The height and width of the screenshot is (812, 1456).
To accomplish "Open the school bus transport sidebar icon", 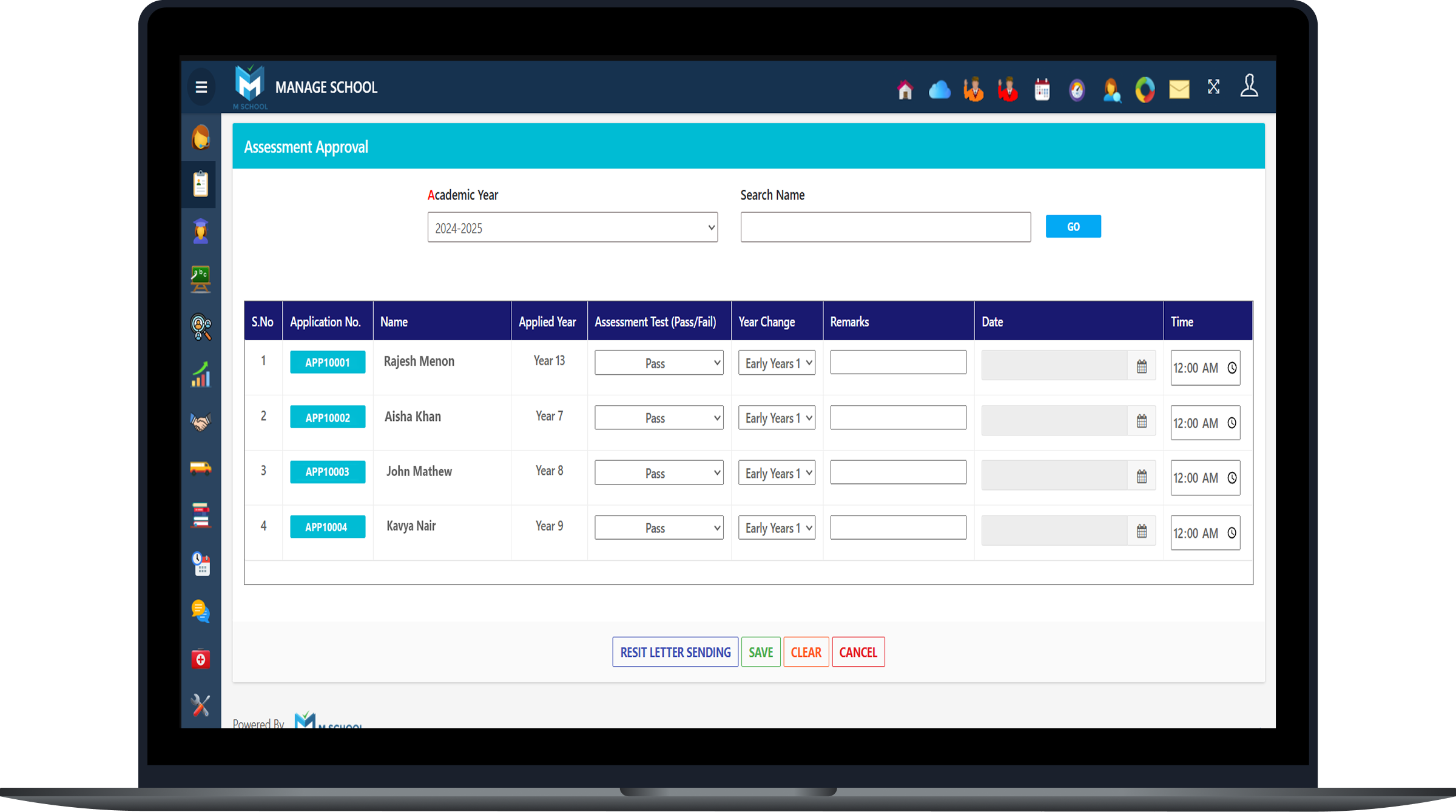I will 201,468.
